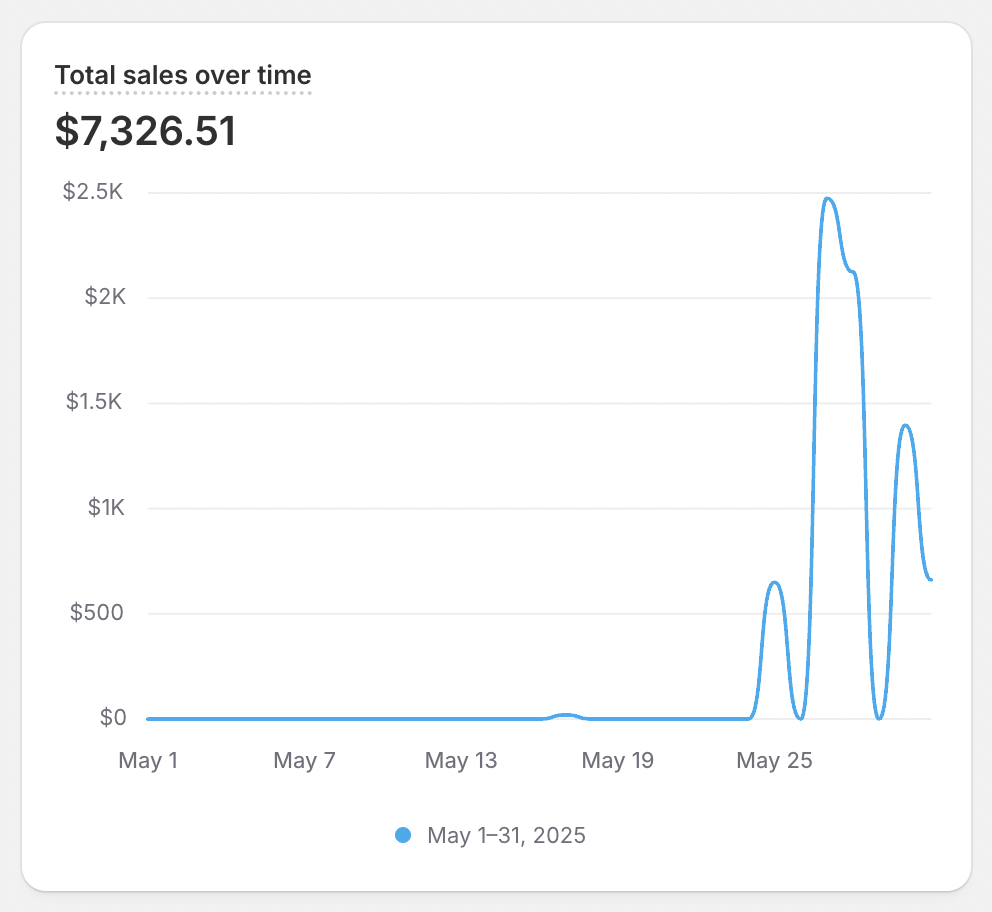Image resolution: width=992 pixels, height=912 pixels.
Task: Click the sales peak near $1.4K
Action: 906,425
